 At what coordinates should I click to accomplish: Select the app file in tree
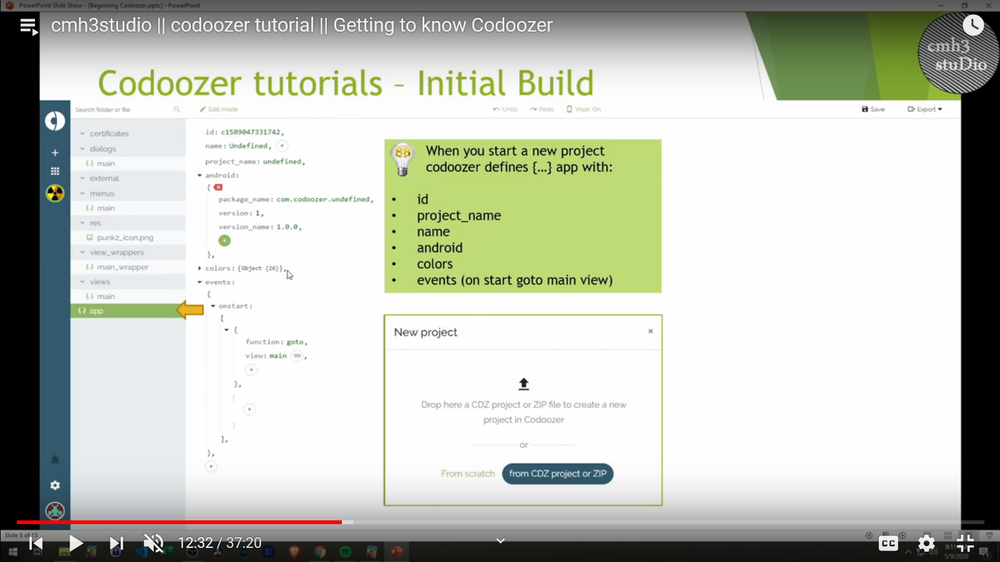click(128, 311)
